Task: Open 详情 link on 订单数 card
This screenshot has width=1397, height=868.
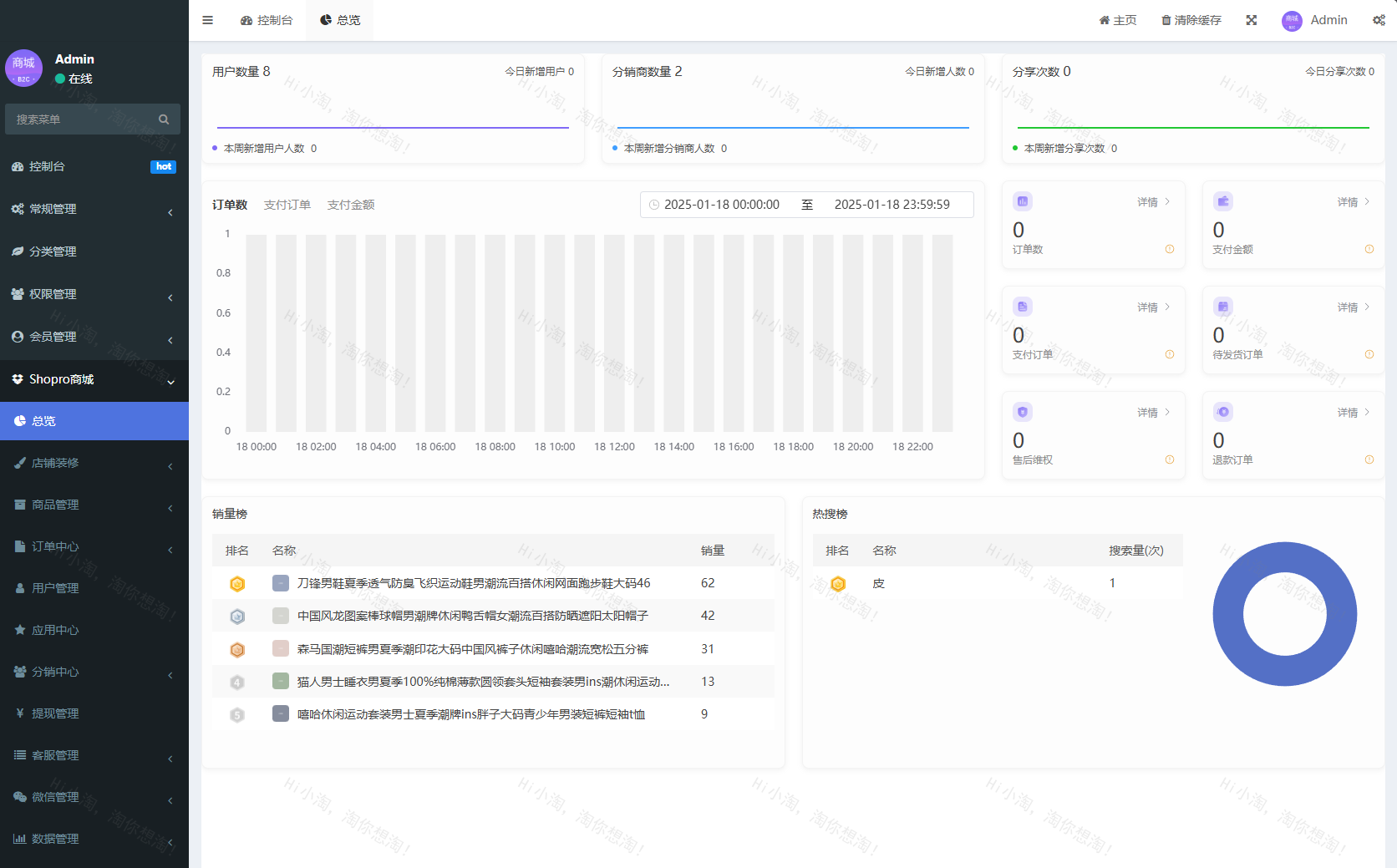Action: [x=1154, y=202]
